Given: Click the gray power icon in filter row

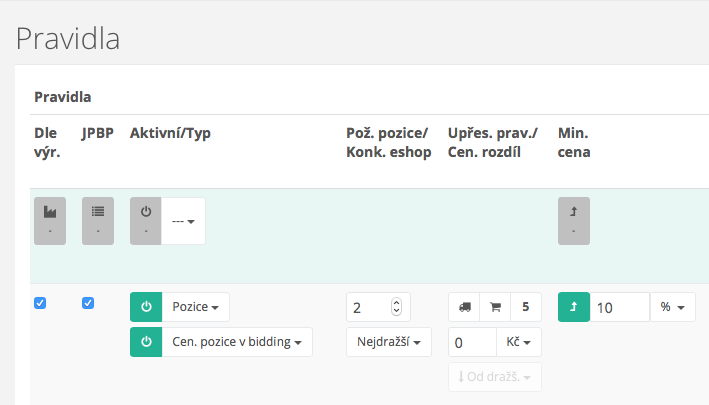Looking at the screenshot, I should pyautogui.click(x=146, y=221).
